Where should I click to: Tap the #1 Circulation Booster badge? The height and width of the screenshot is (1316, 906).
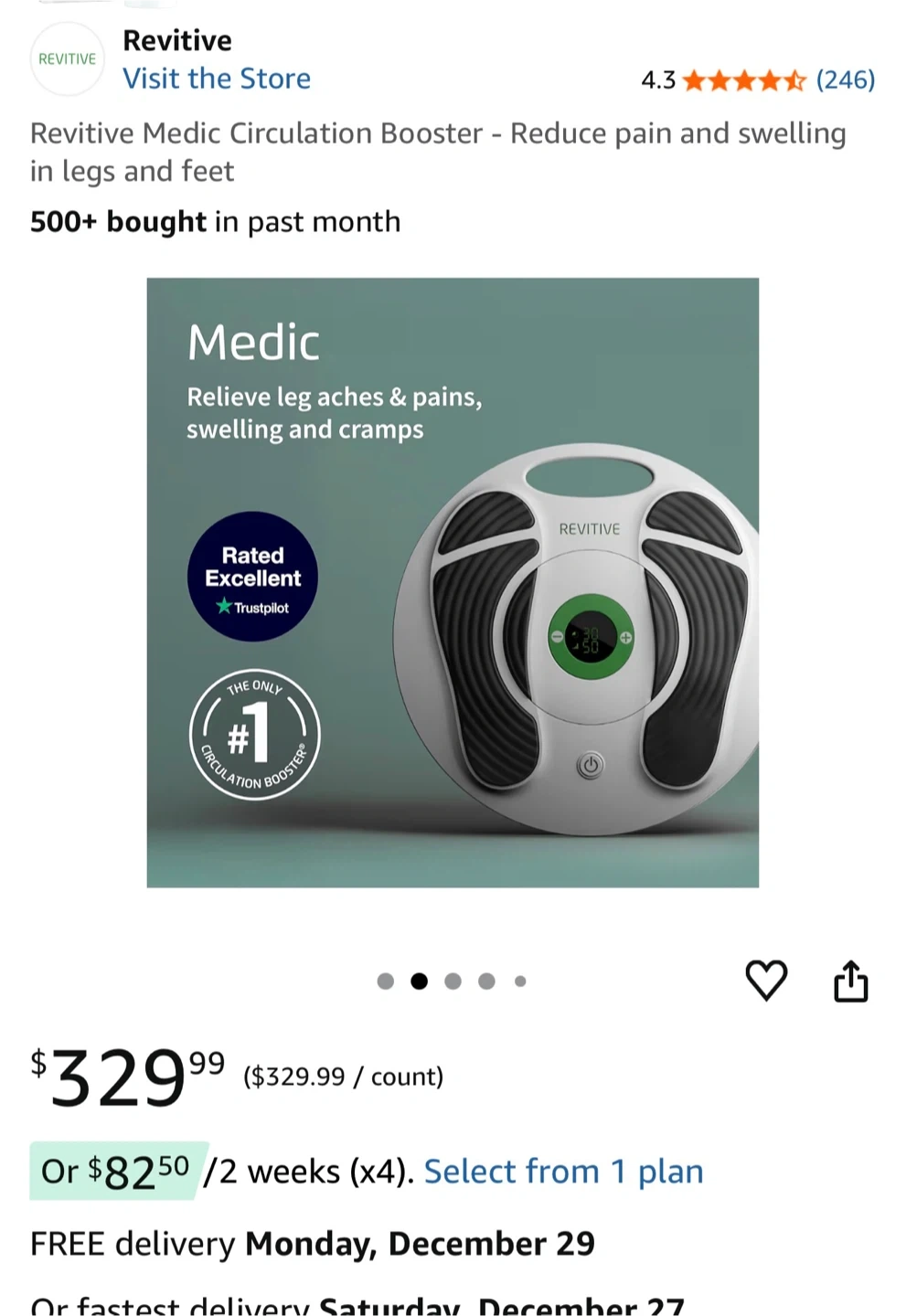254,735
